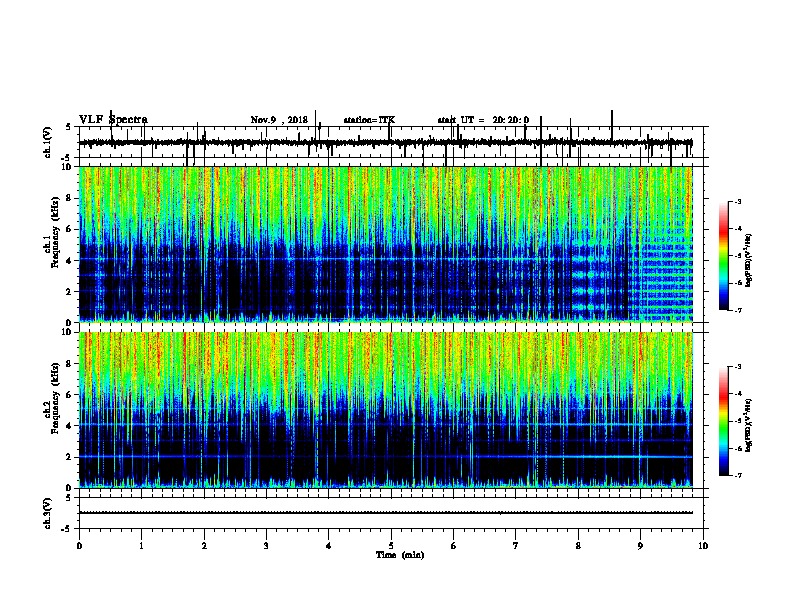
Task: Click the "ch.3(V)" axis label
Action: pyautogui.click(x=47, y=513)
